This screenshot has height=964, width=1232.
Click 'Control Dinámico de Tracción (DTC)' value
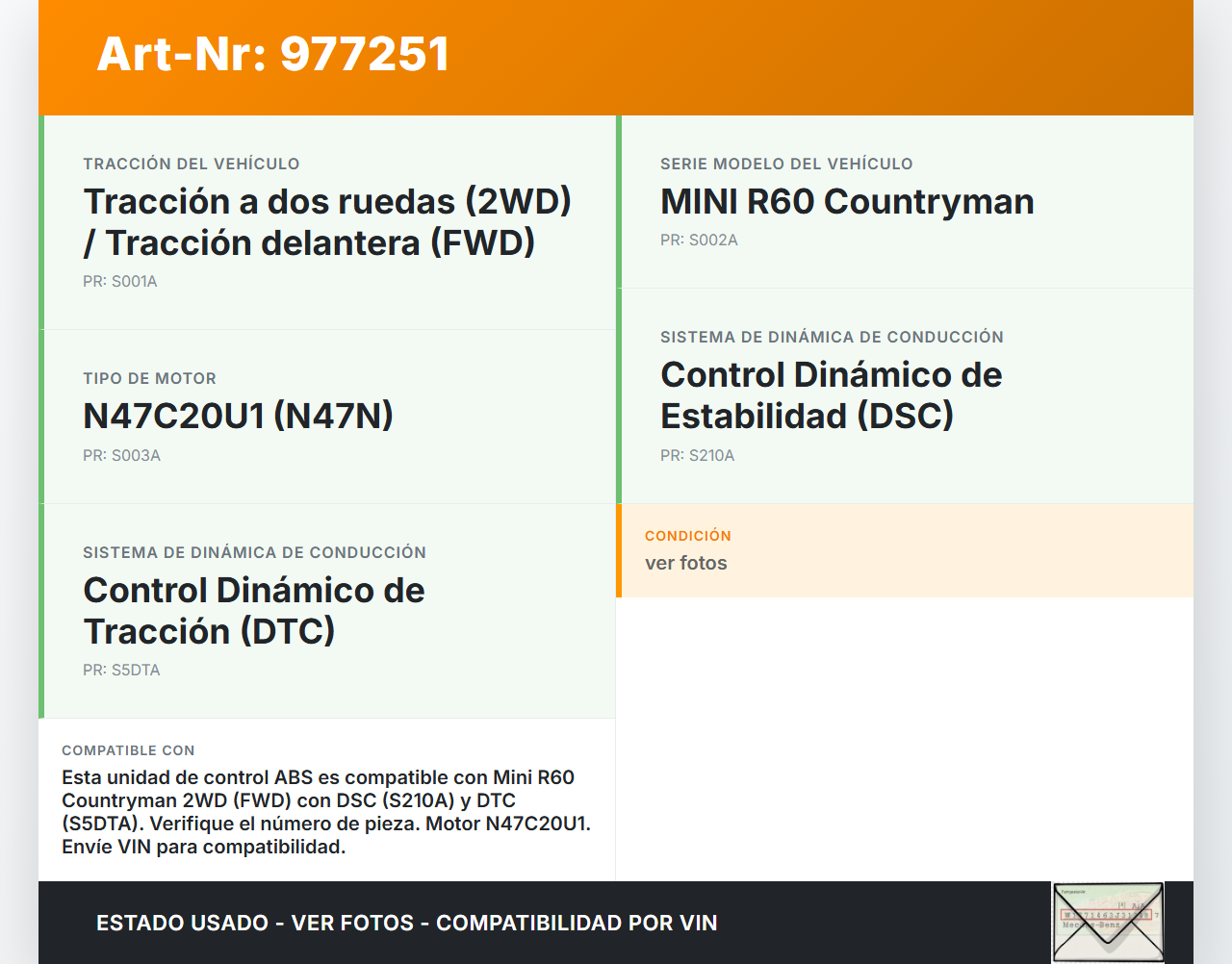pyautogui.click(x=254, y=611)
